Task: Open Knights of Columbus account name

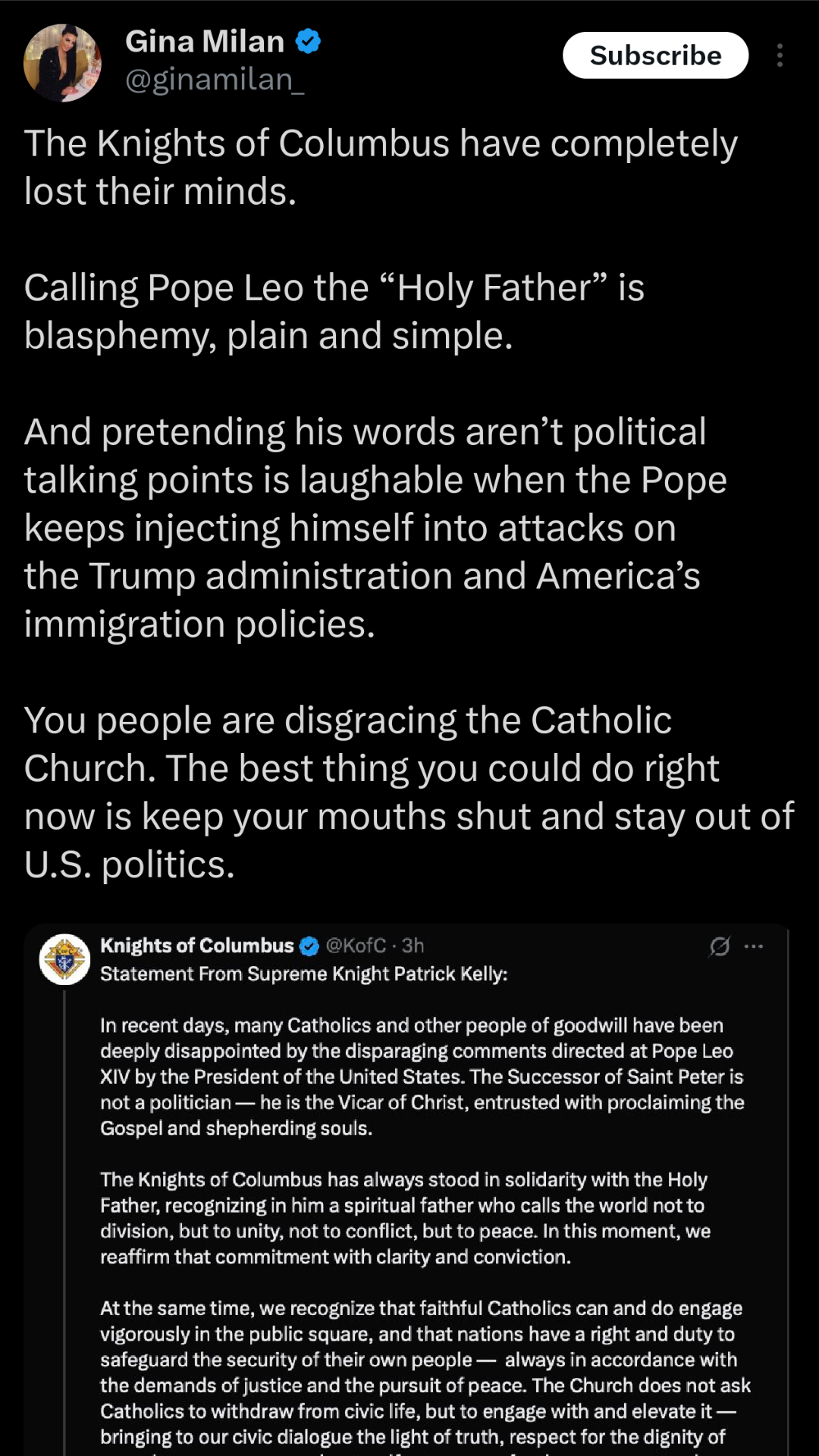Action: pyautogui.click(x=196, y=946)
